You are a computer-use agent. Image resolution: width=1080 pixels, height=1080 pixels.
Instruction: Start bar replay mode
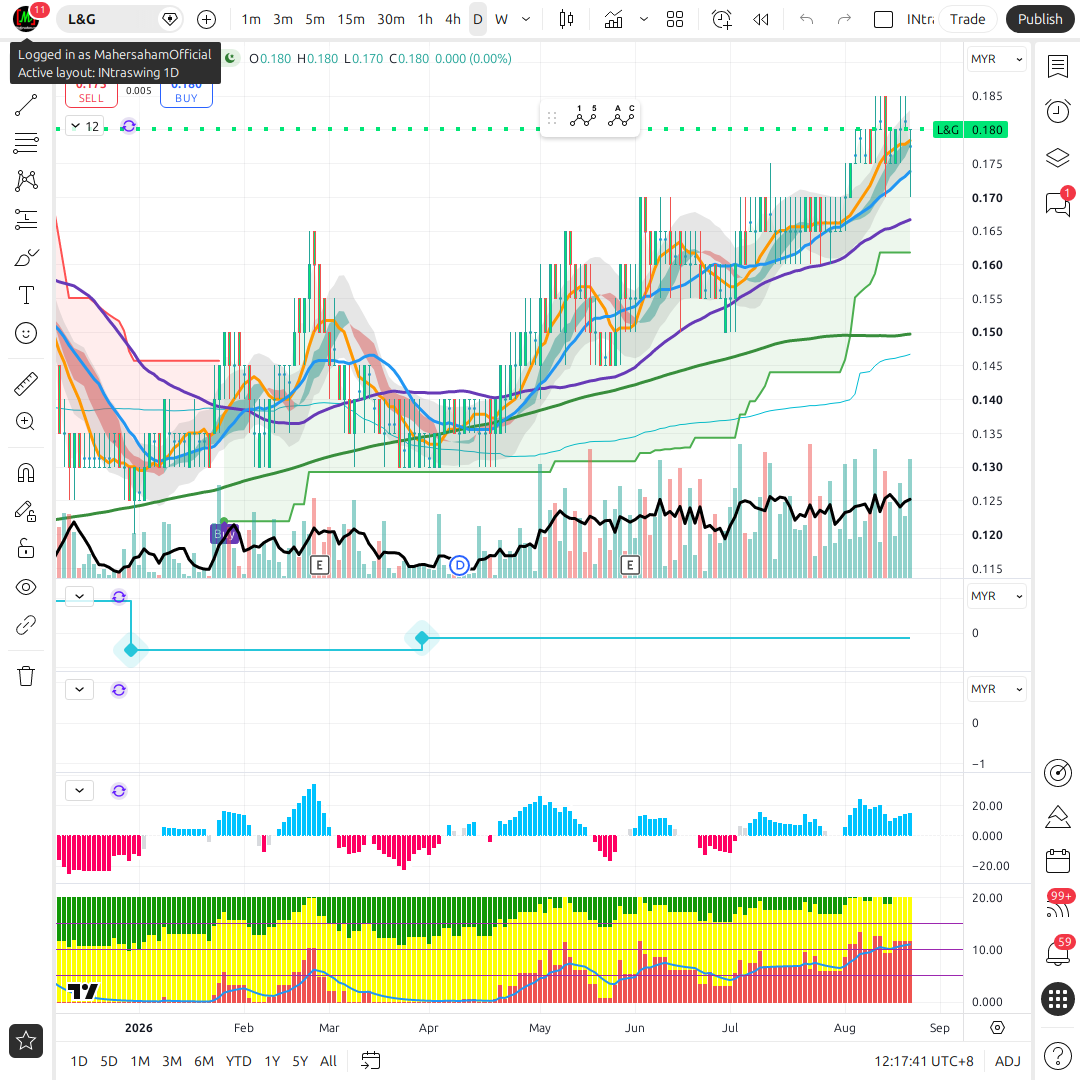[x=761, y=19]
